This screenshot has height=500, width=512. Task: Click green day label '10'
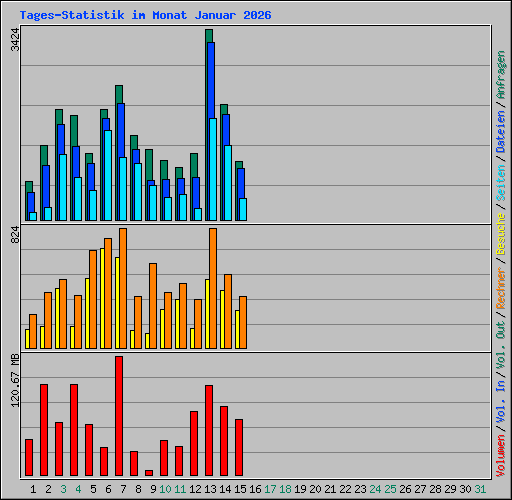[165, 489]
